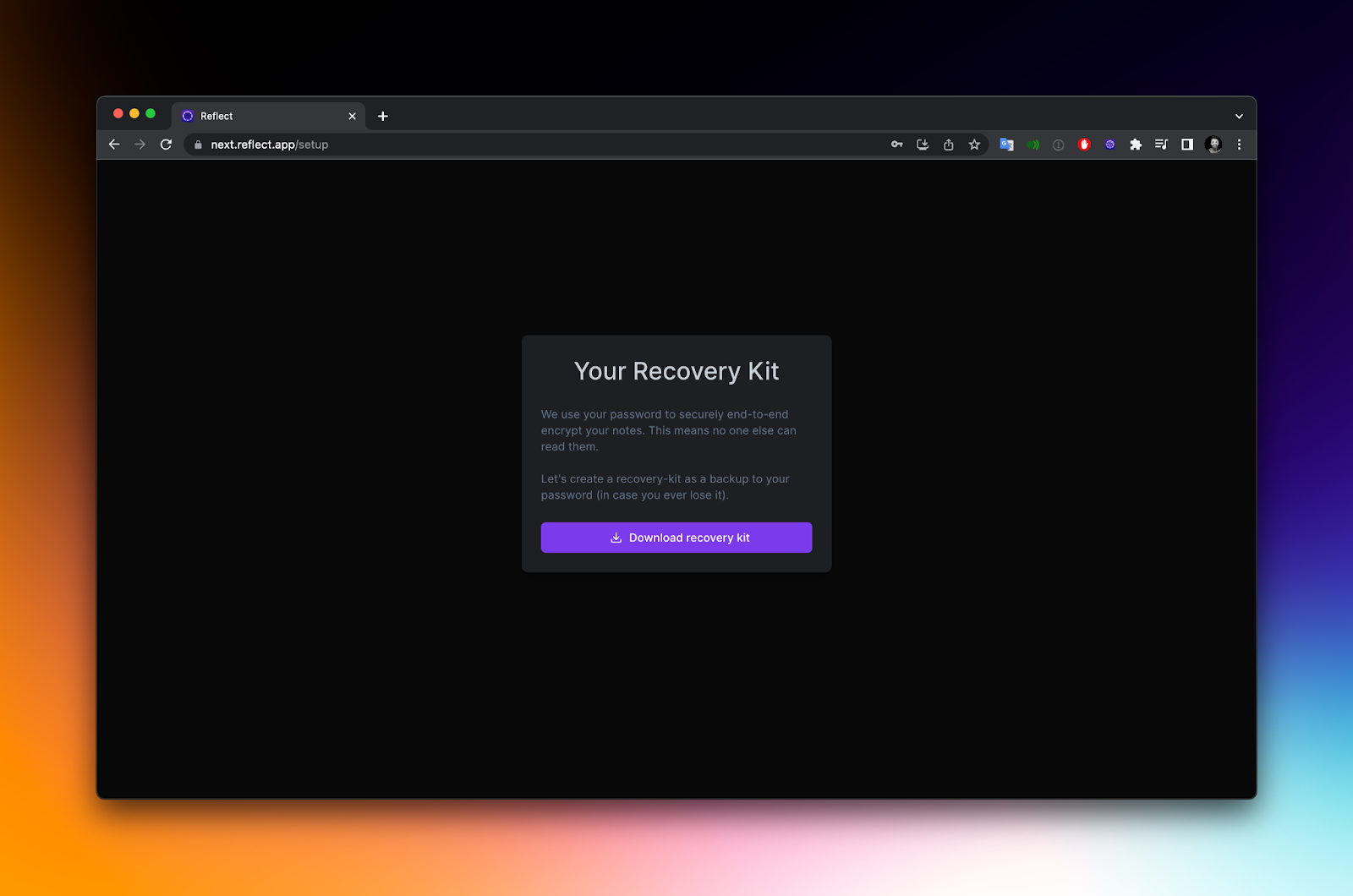This screenshot has width=1353, height=896.
Task: Click the Download recovery kit button
Action: 676,538
